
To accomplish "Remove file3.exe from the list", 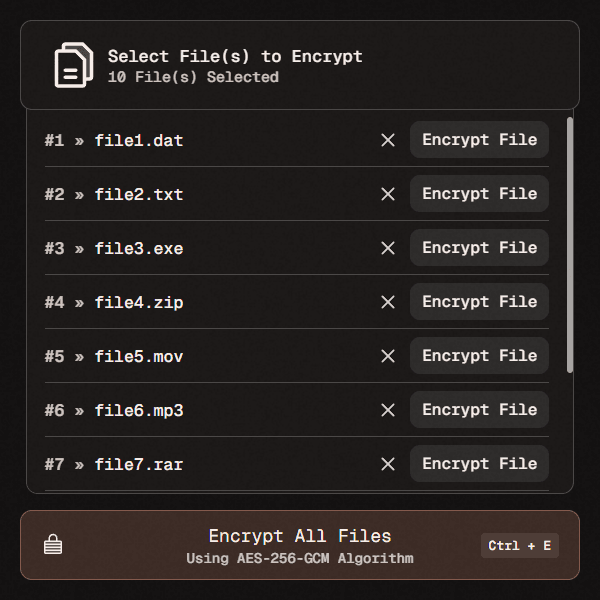I will point(388,248).
